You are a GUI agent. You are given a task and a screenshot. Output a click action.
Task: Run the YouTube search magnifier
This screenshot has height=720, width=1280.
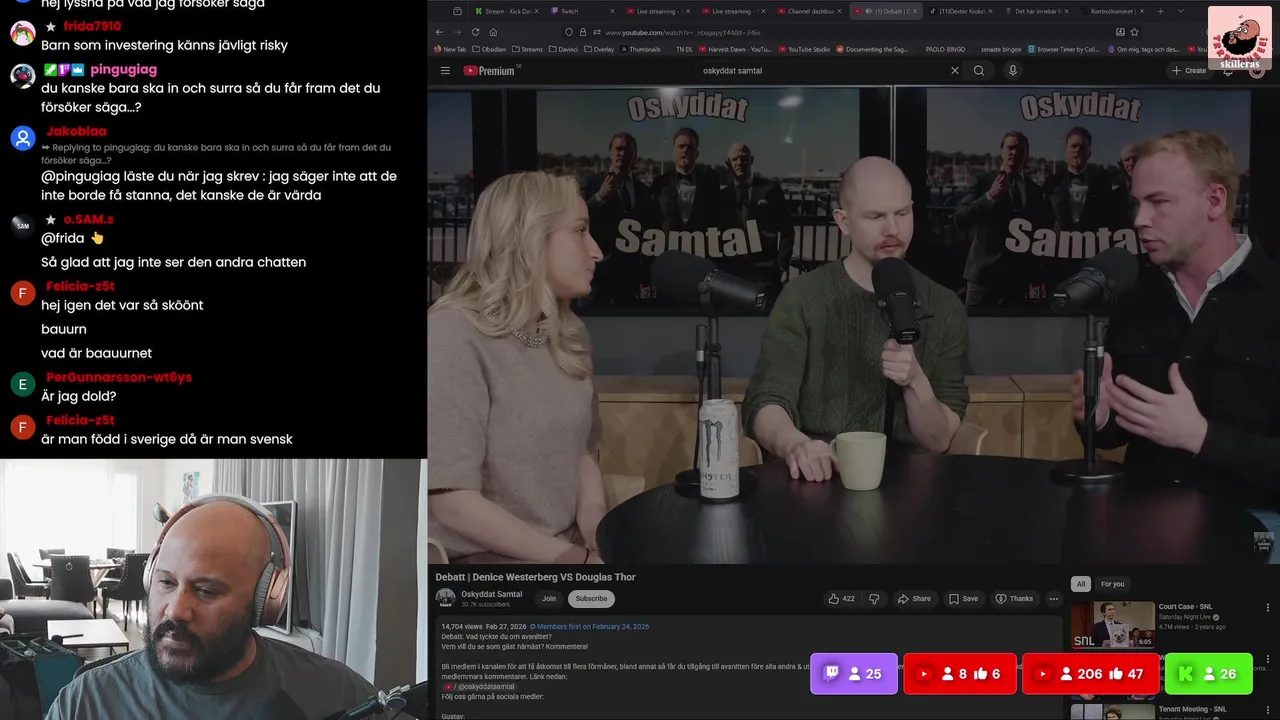(979, 71)
